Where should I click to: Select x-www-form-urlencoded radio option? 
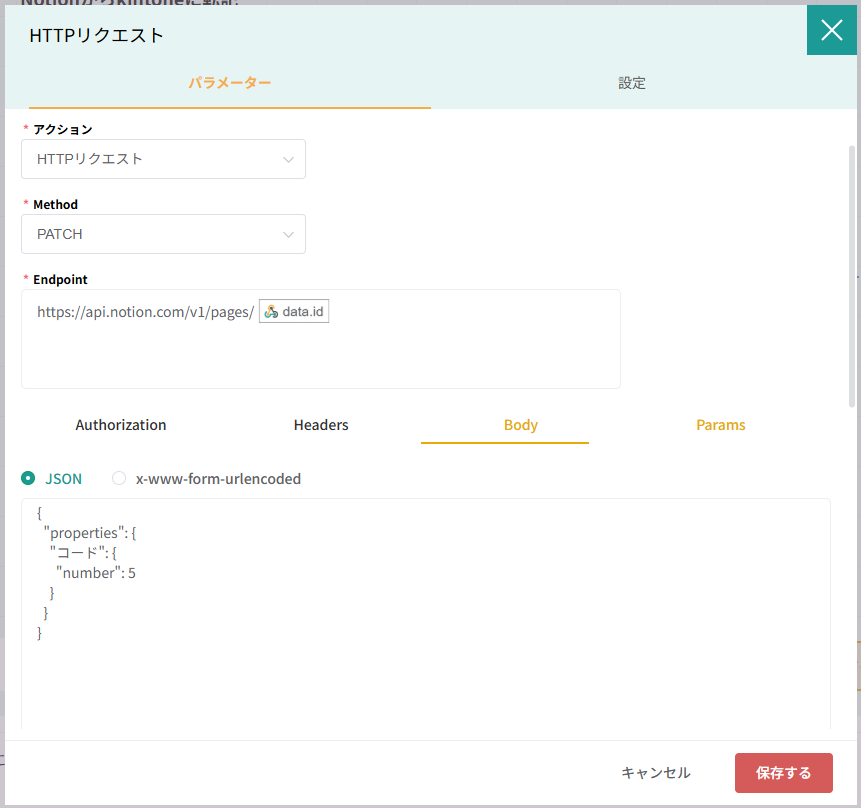[119, 478]
